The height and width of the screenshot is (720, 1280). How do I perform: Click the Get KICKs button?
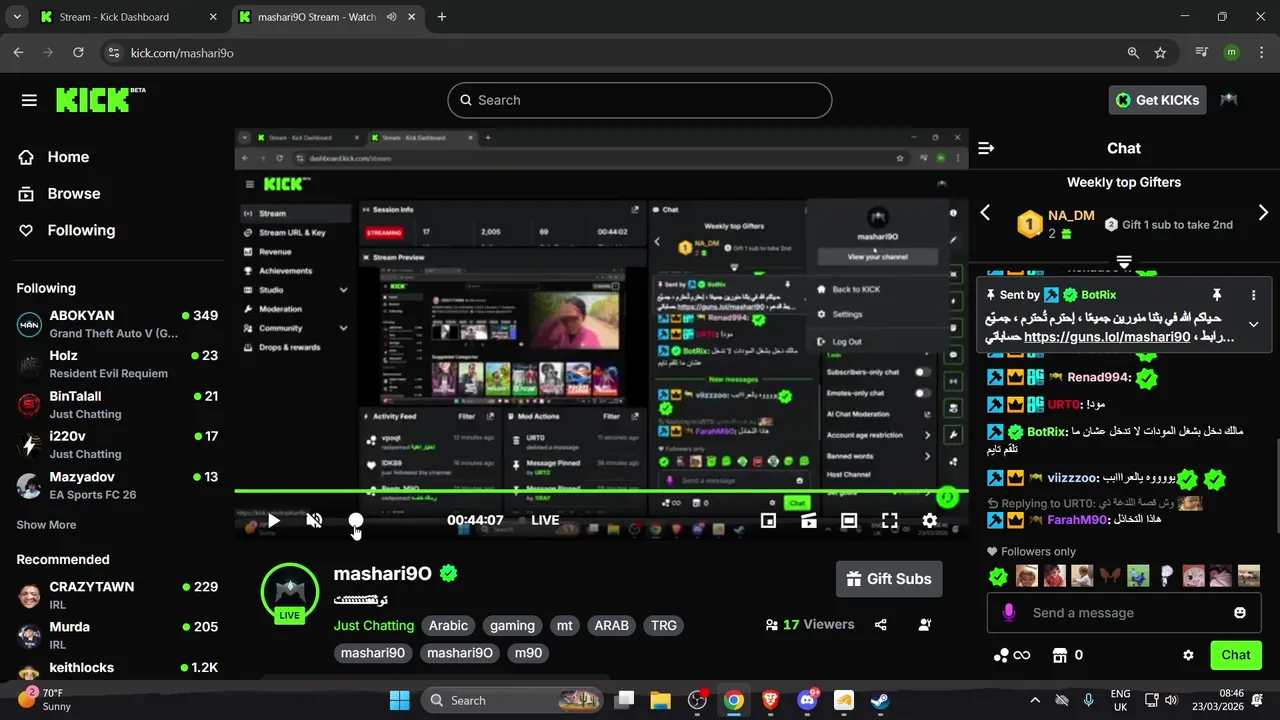click(1157, 100)
